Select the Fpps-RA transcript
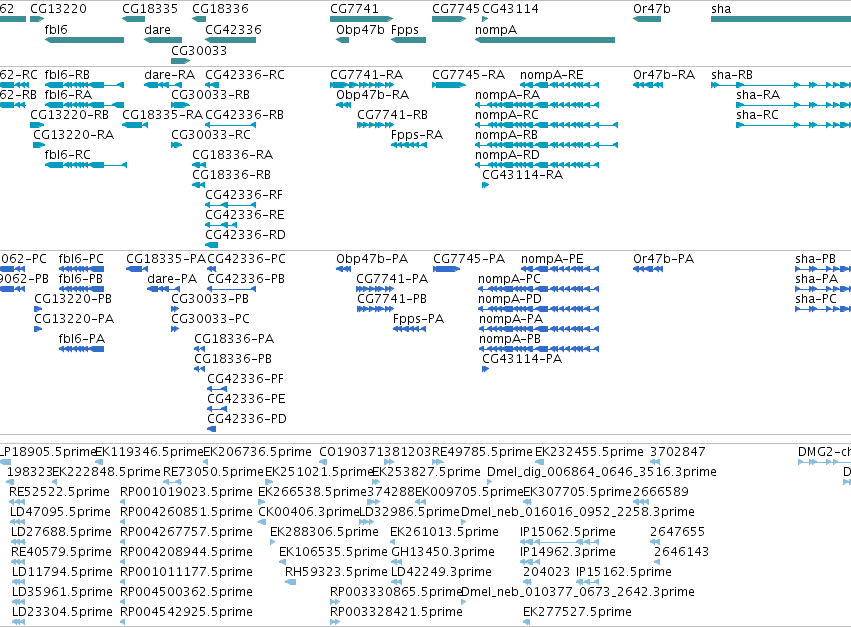Screen dimensions: 851x627 417,135
